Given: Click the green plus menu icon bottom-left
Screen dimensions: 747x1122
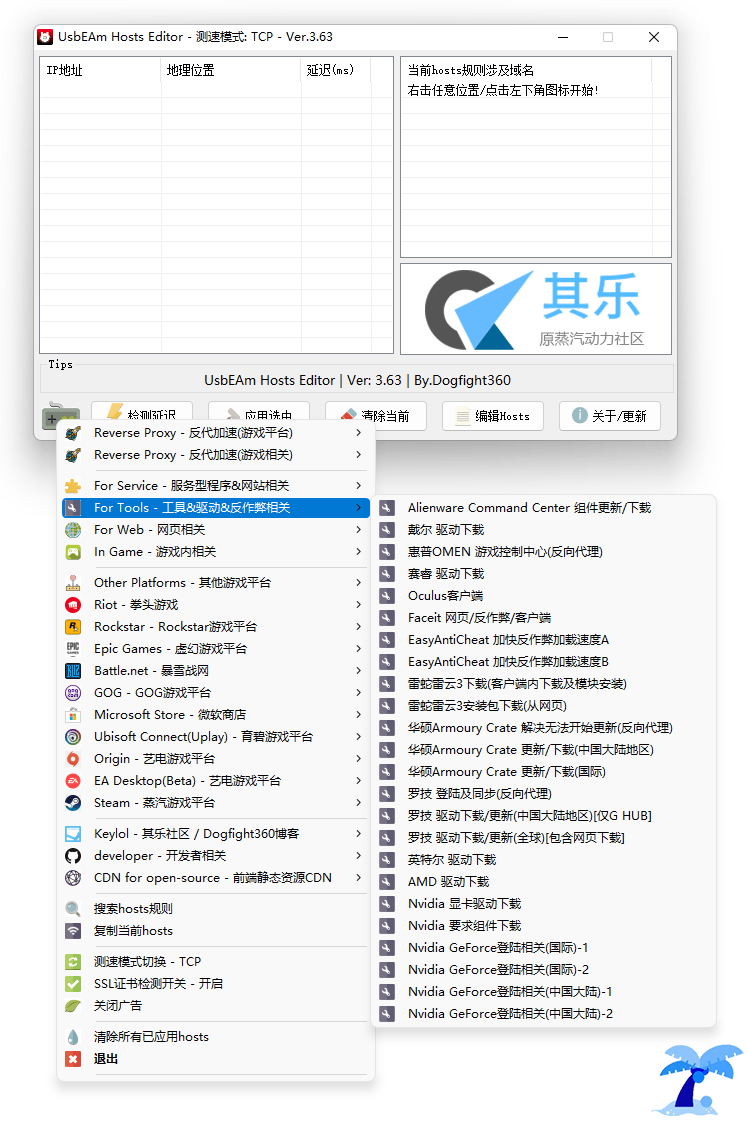Looking at the screenshot, I should click(x=61, y=416).
